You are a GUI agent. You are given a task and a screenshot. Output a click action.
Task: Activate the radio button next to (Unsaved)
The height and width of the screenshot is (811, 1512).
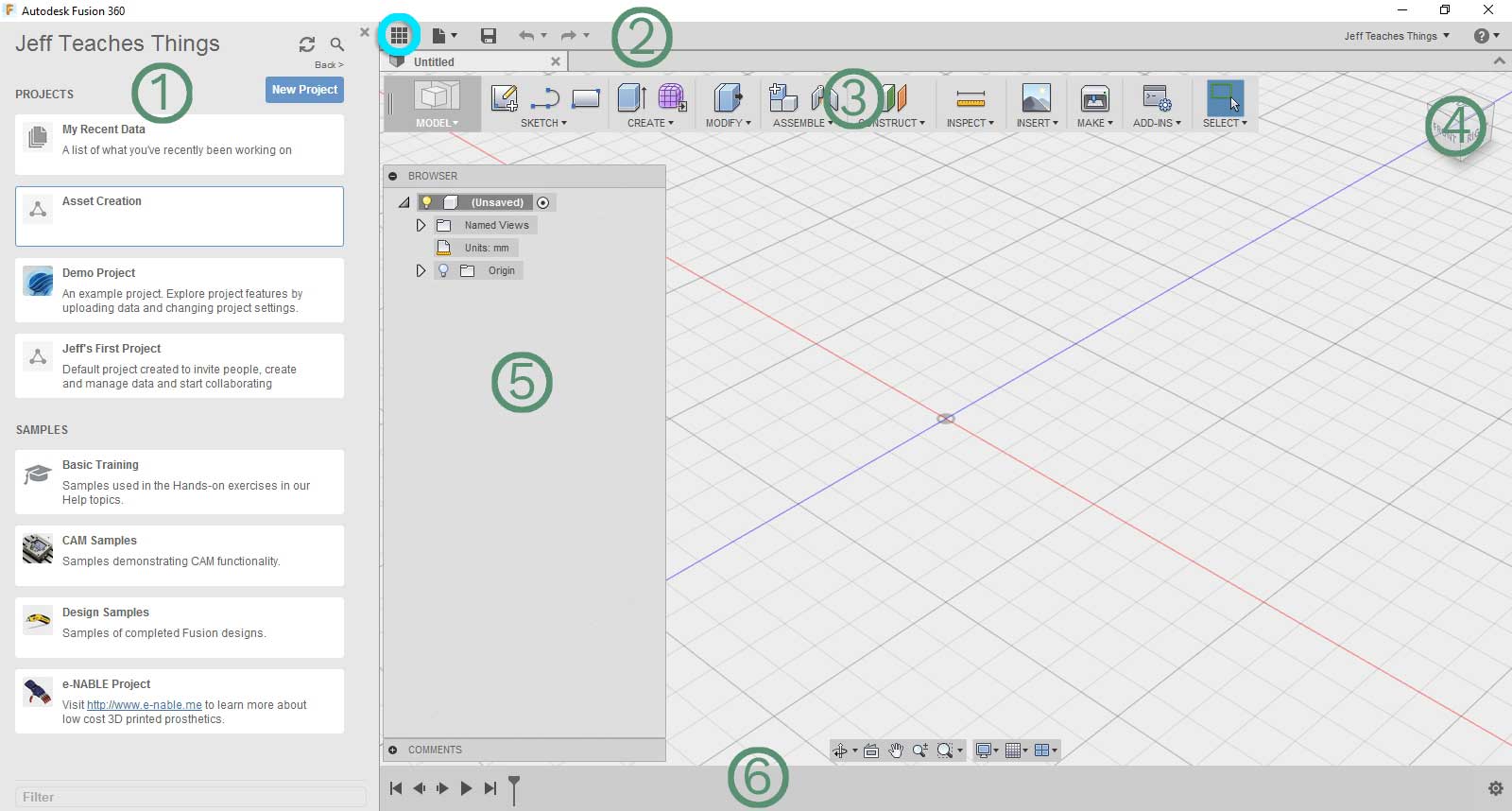tap(542, 202)
